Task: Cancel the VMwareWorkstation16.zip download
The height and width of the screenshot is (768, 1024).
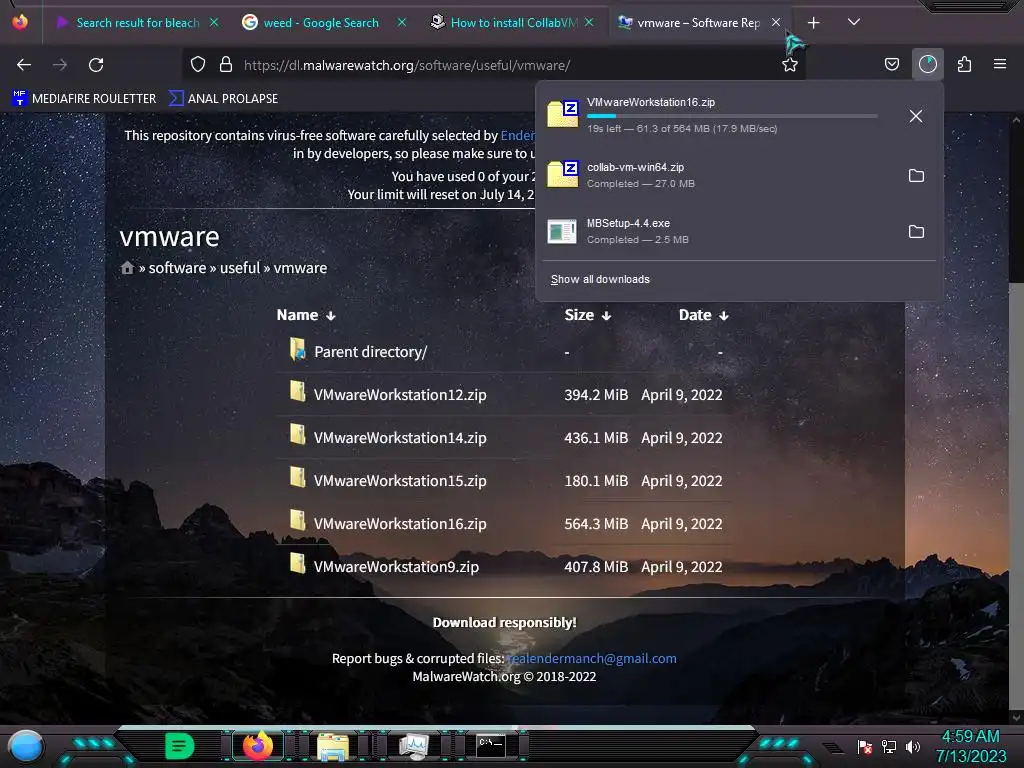Action: click(916, 116)
